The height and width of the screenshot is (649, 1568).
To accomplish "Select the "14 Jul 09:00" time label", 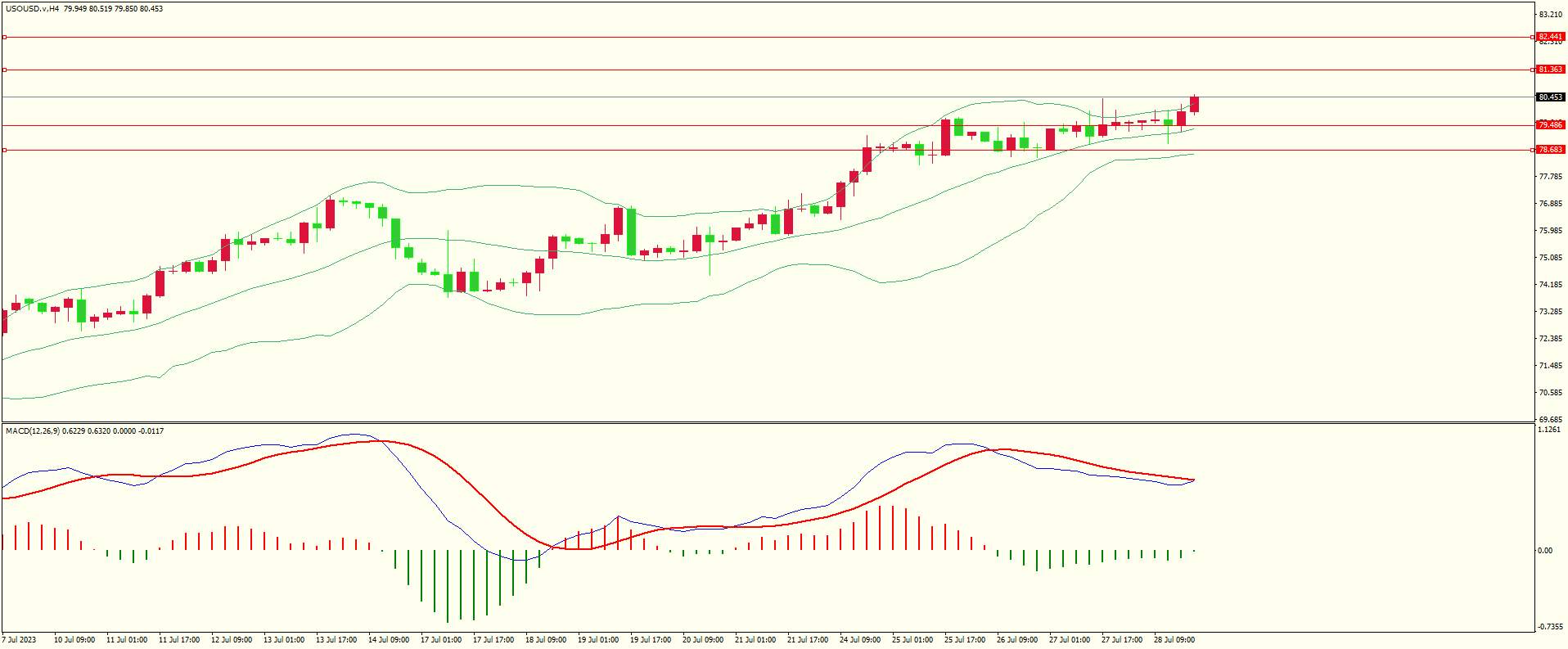I will [389, 640].
